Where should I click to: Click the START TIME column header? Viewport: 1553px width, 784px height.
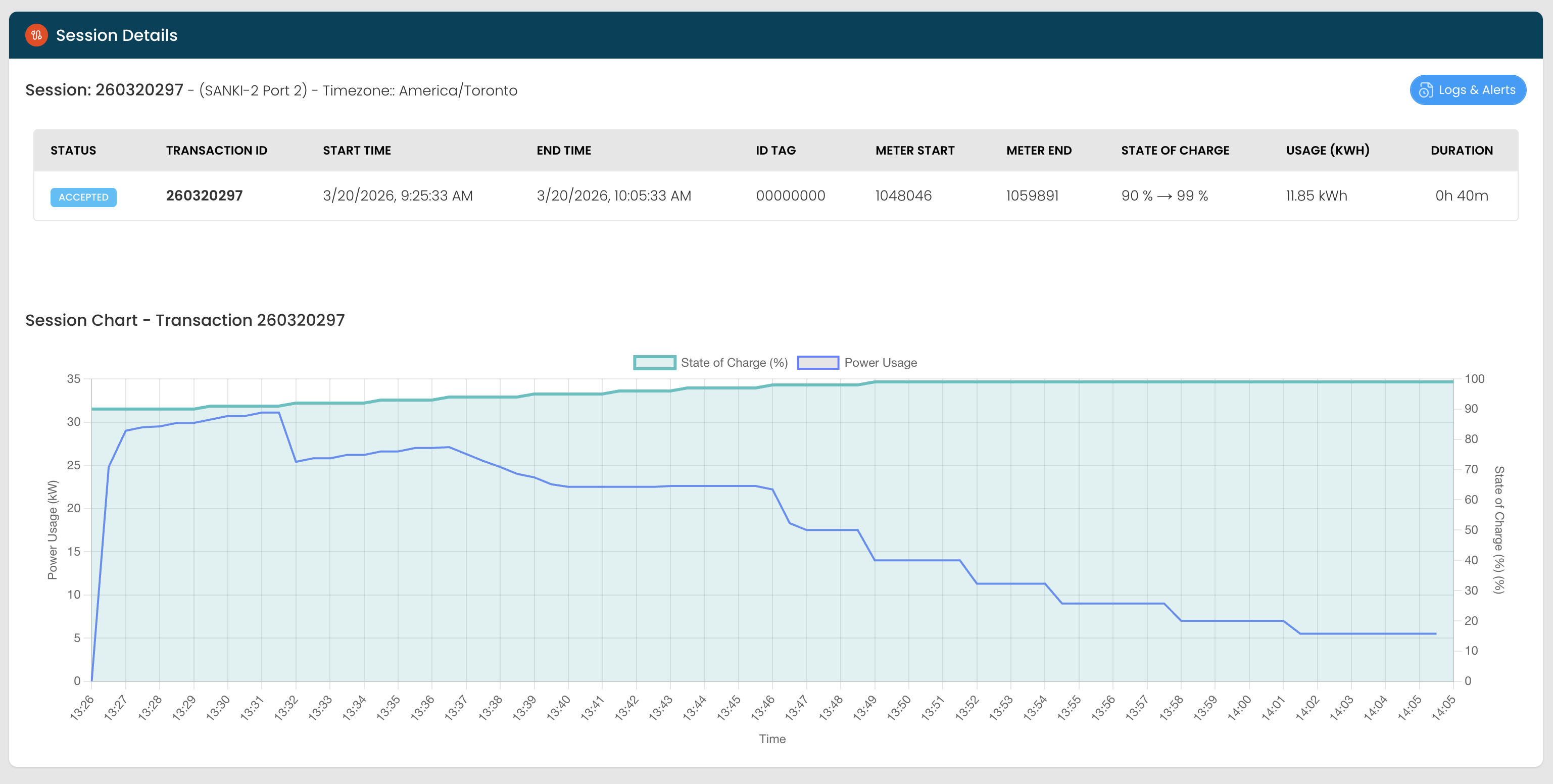[x=356, y=151]
